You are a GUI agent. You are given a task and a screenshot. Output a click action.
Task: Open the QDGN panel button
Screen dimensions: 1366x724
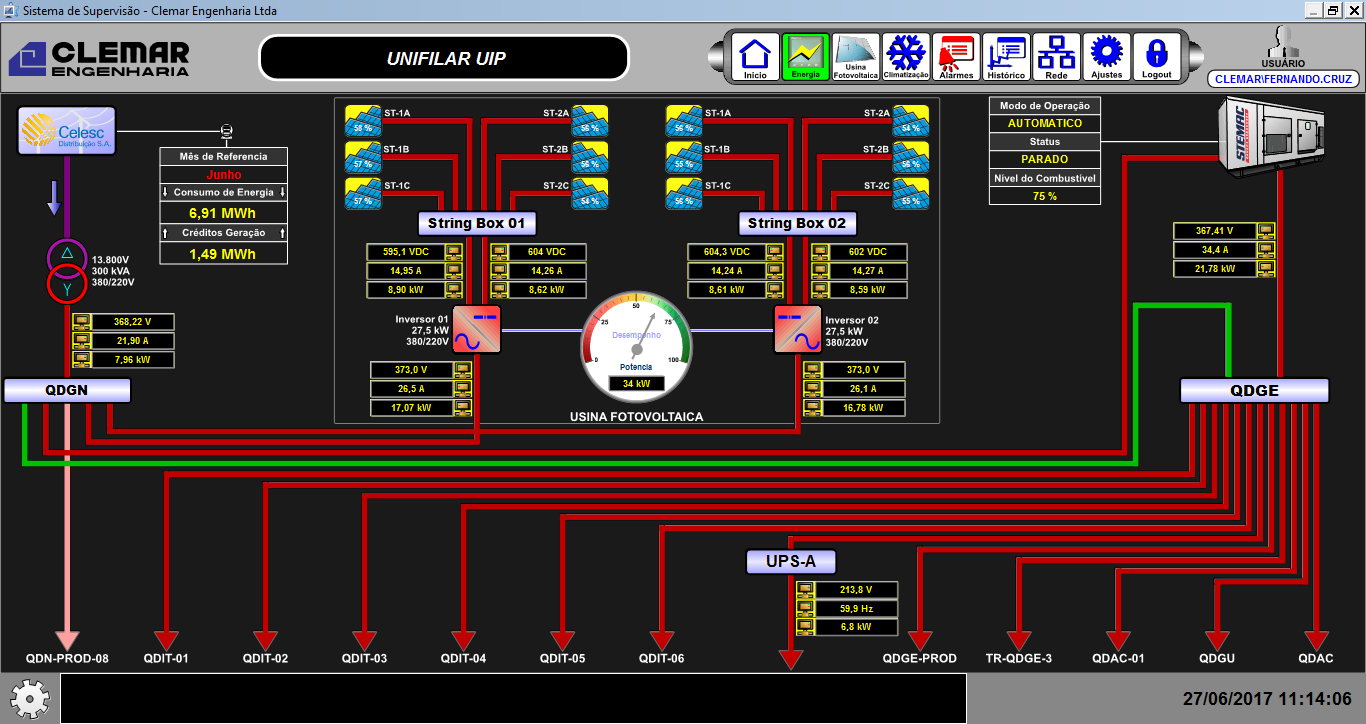click(67, 391)
